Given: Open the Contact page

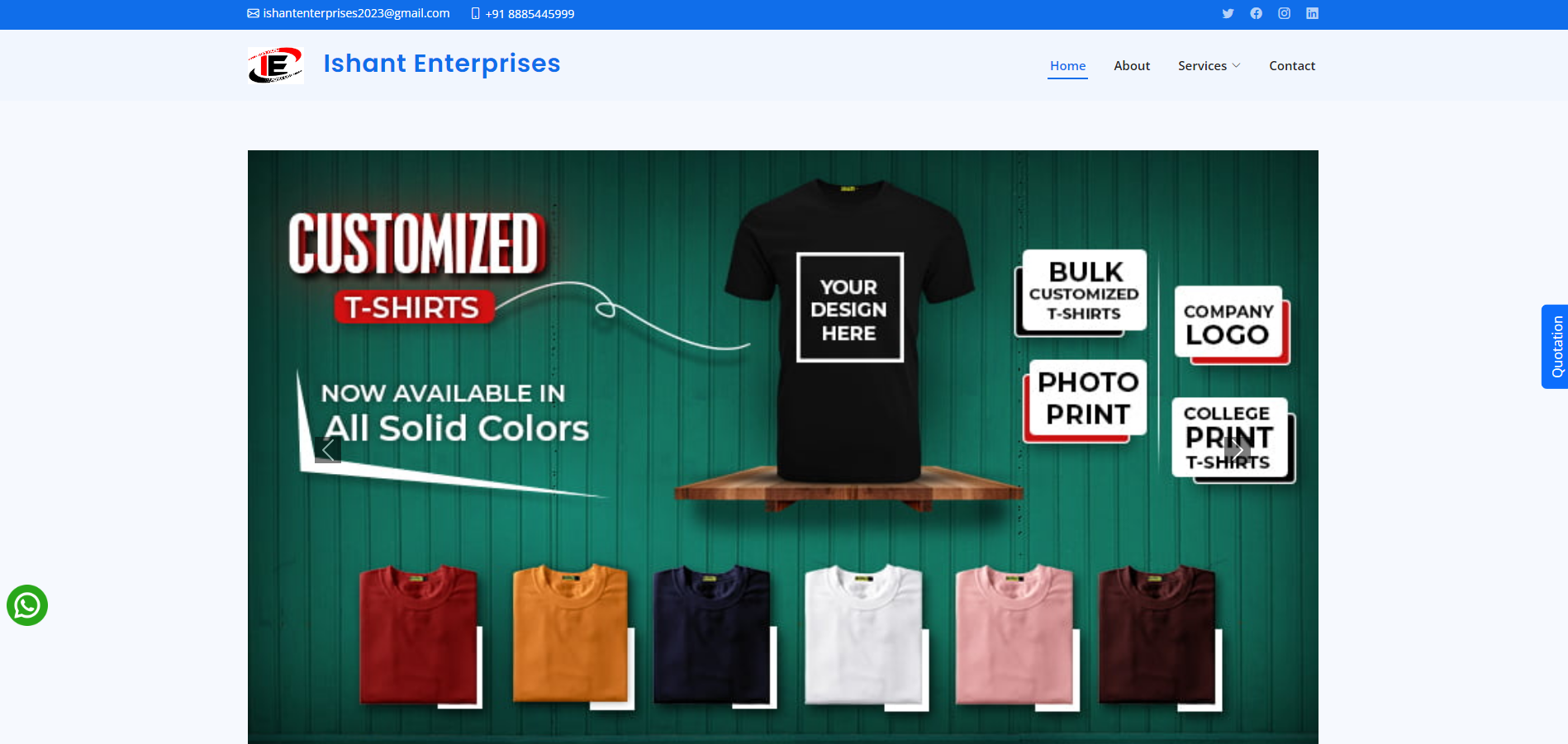Looking at the screenshot, I should pos(1292,66).
